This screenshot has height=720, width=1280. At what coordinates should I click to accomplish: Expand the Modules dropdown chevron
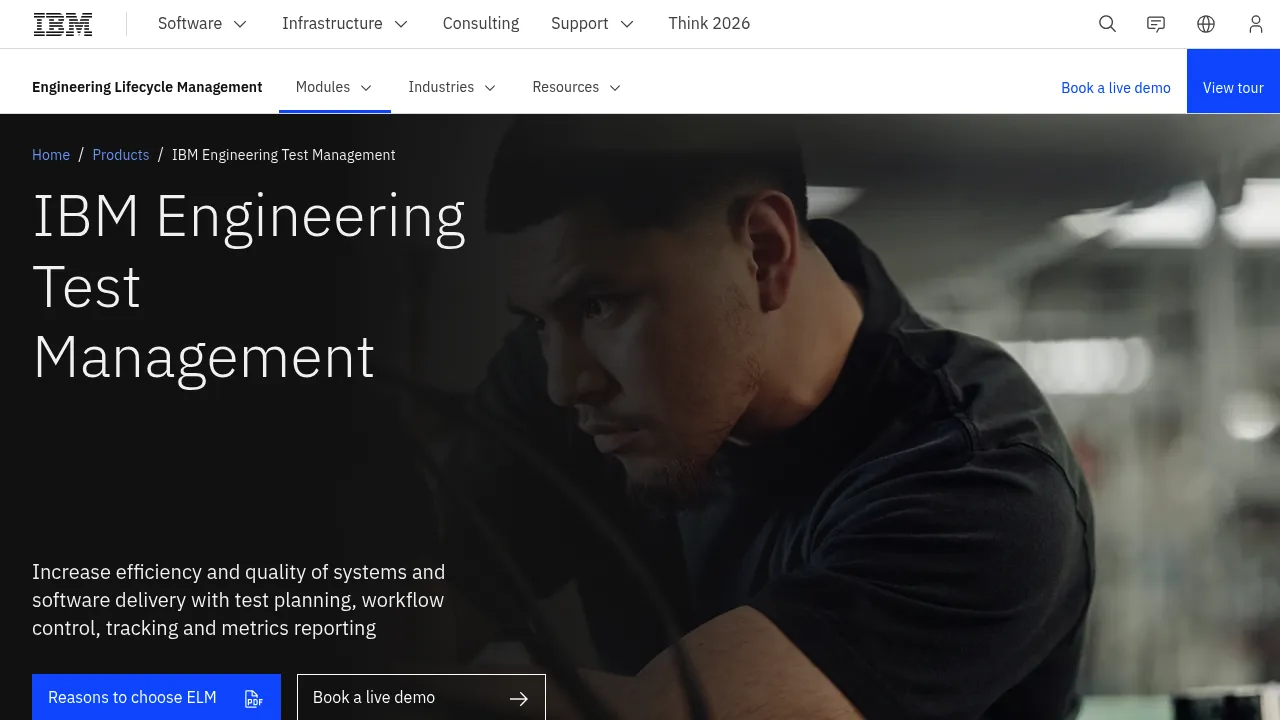[366, 88]
